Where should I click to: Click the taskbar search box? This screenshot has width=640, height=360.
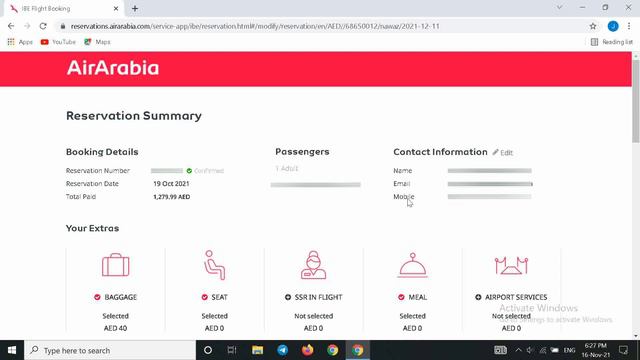coord(110,350)
